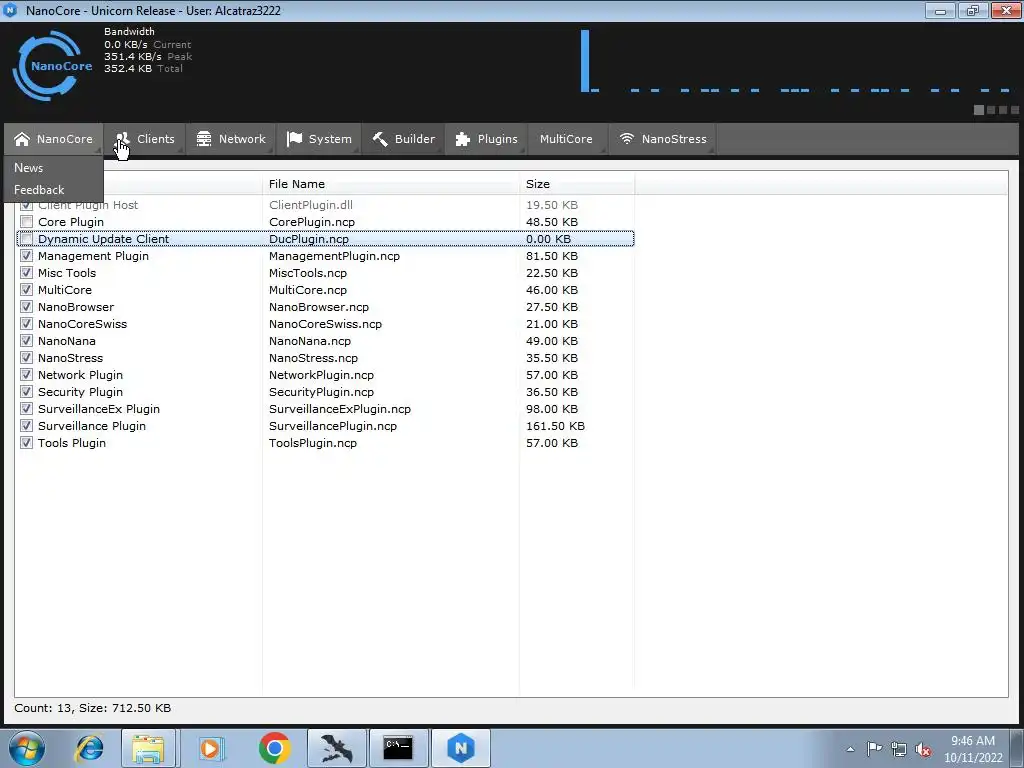
Task: Open the MultiCore menu
Action: [566, 139]
